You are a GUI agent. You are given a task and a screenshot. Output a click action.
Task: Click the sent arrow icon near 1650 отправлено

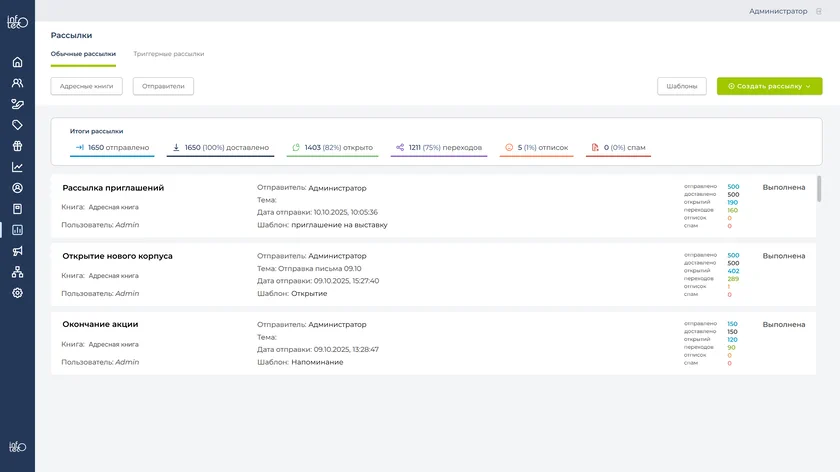coord(80,147)
